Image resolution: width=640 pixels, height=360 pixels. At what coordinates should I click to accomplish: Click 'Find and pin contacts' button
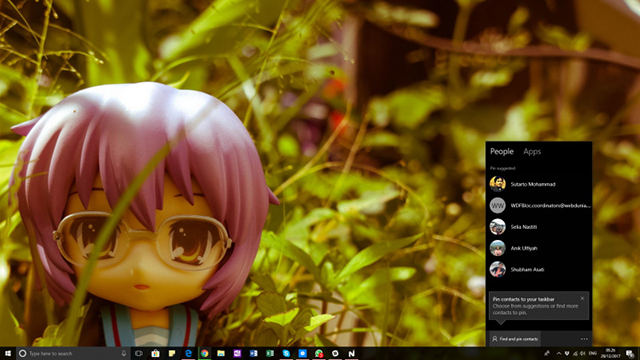(x=515, y=339)
